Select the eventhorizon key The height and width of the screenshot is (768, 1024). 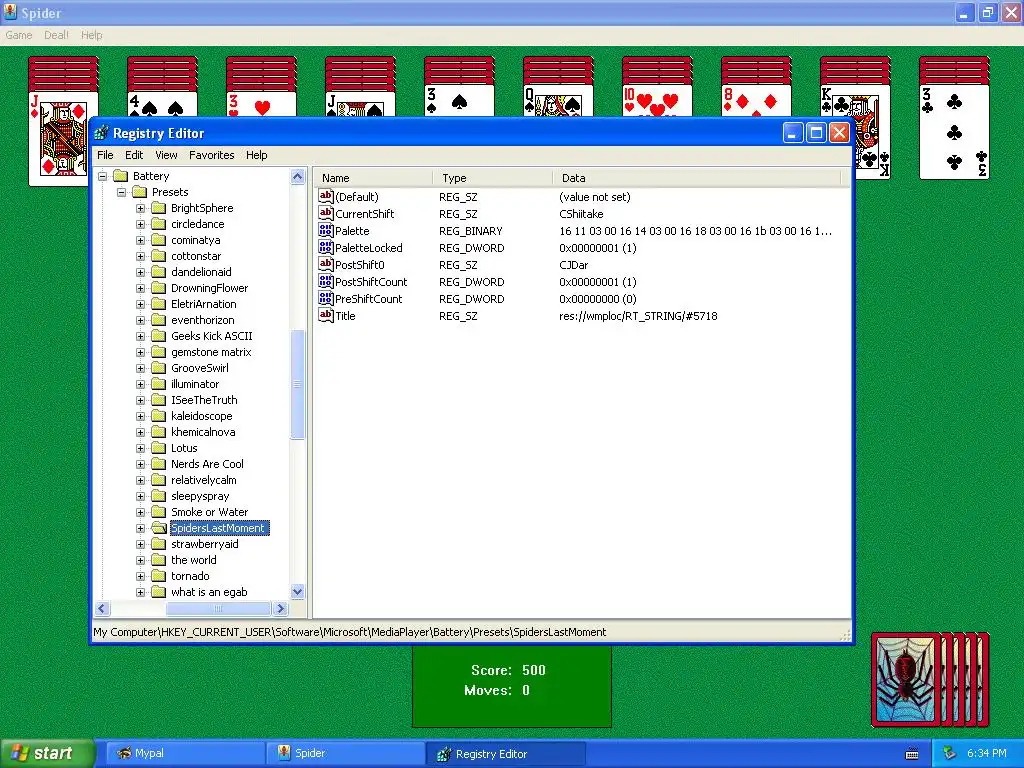tap(202, 320)
